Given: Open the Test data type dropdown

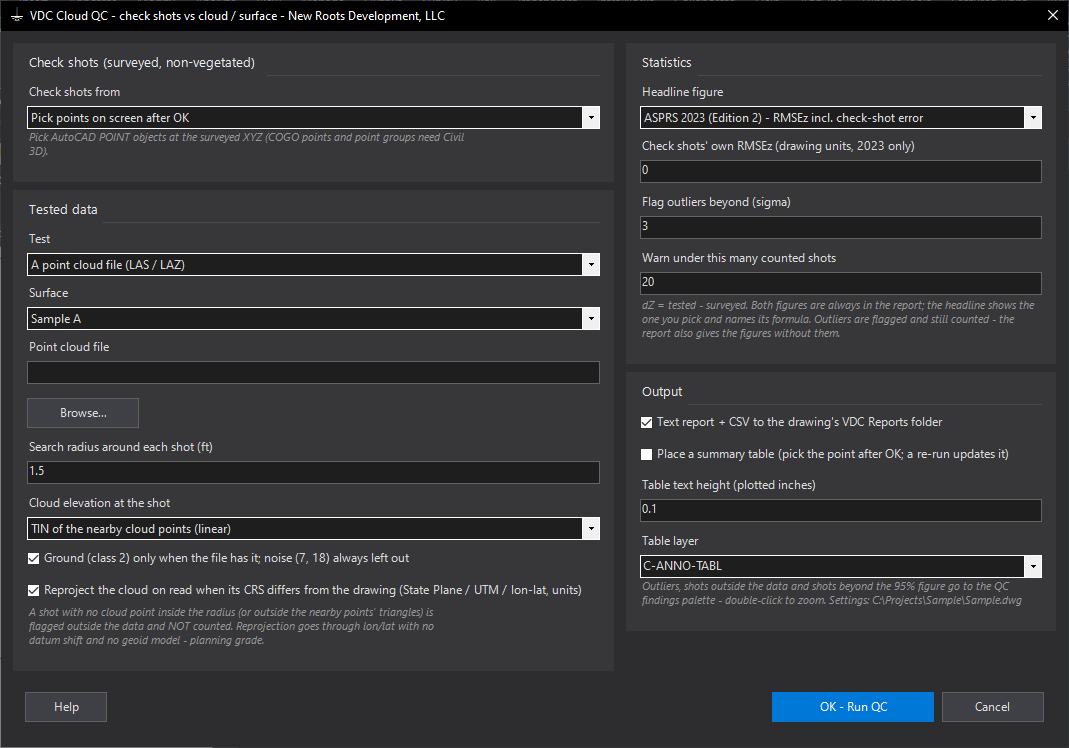Looking at the screenshot, I should click(x=314, y=265).
